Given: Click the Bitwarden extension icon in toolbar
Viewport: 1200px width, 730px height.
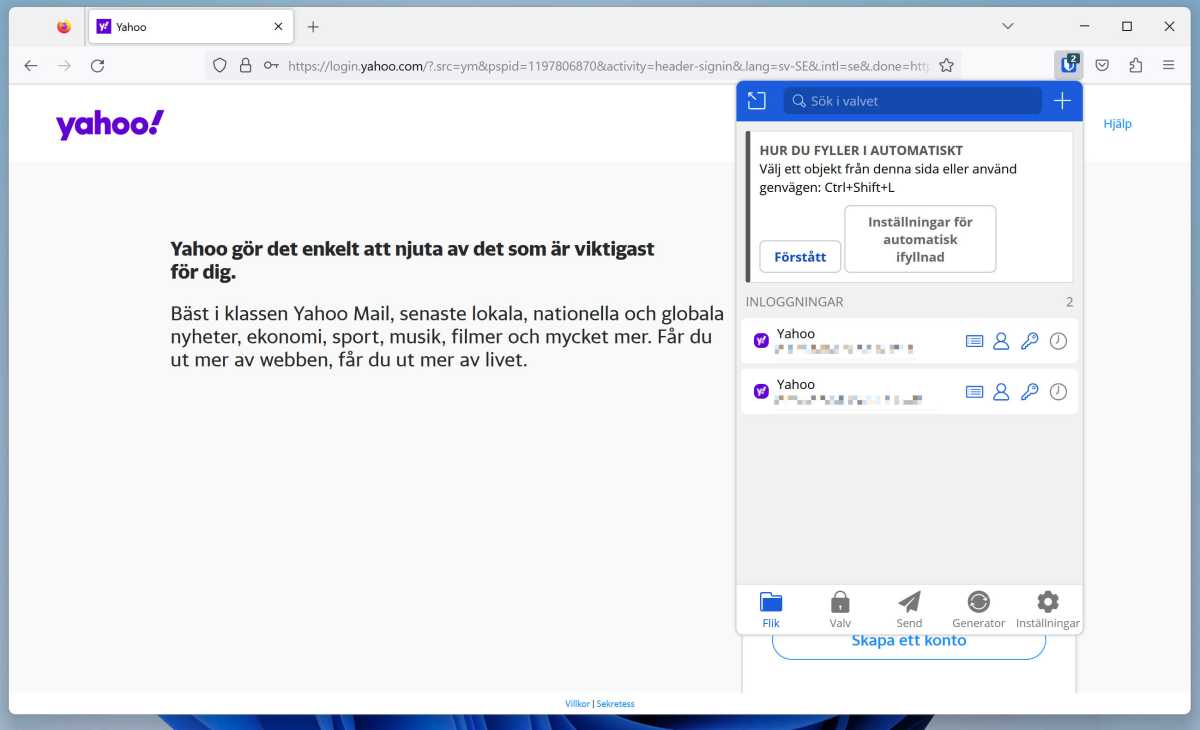Looking at the screenshot, I should 1069,65.
